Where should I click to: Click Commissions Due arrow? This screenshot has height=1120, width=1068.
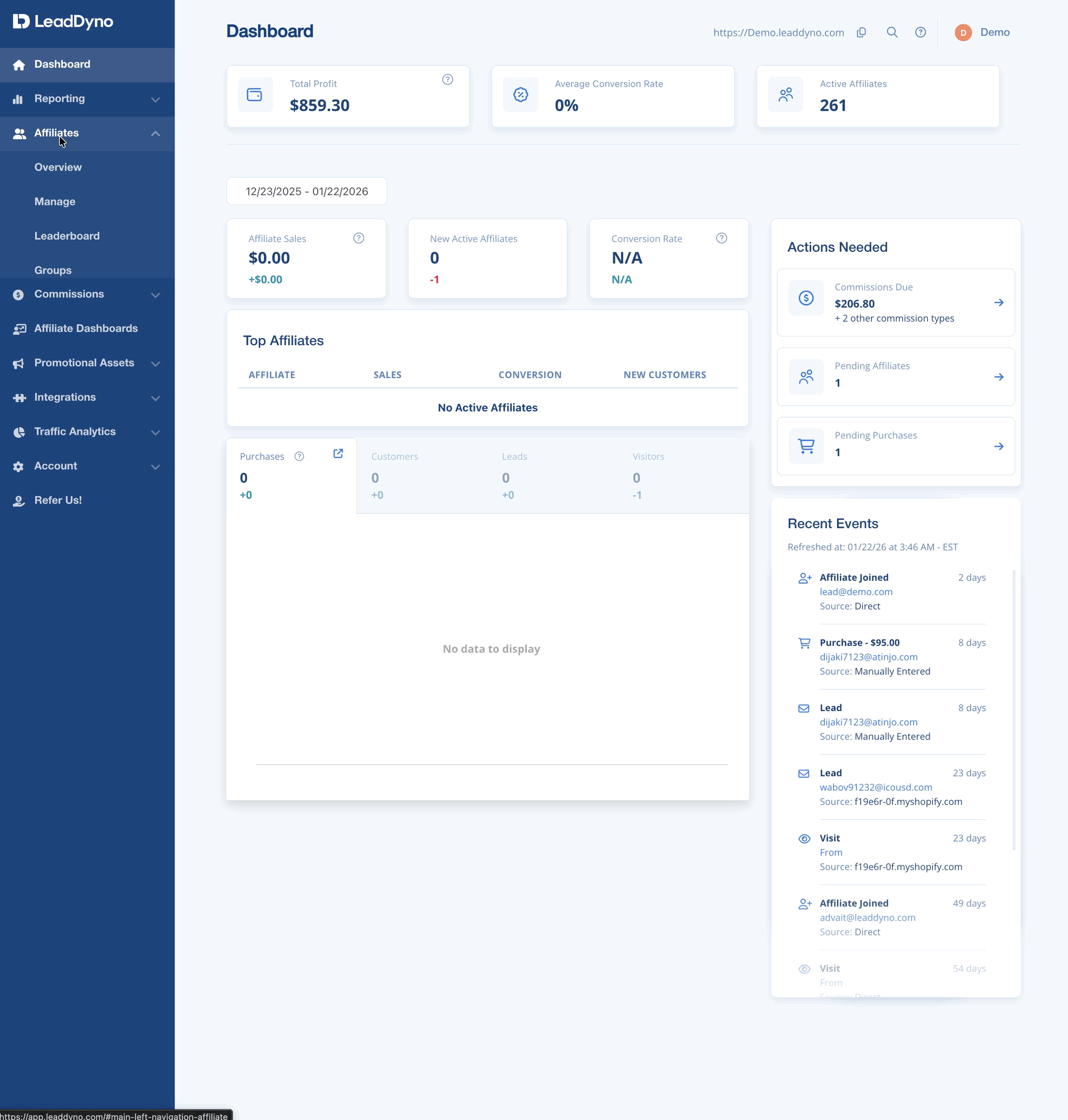pos(998,303)
